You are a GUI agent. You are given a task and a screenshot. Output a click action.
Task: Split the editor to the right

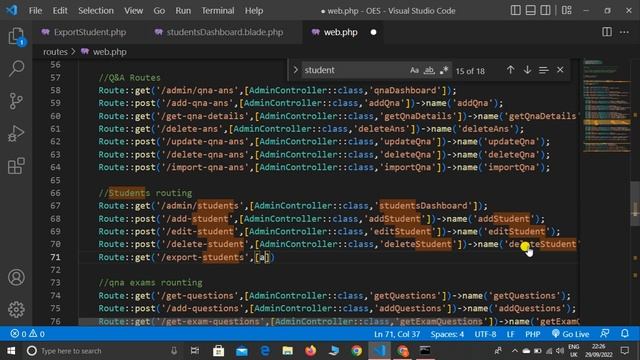tap(607, 32)
